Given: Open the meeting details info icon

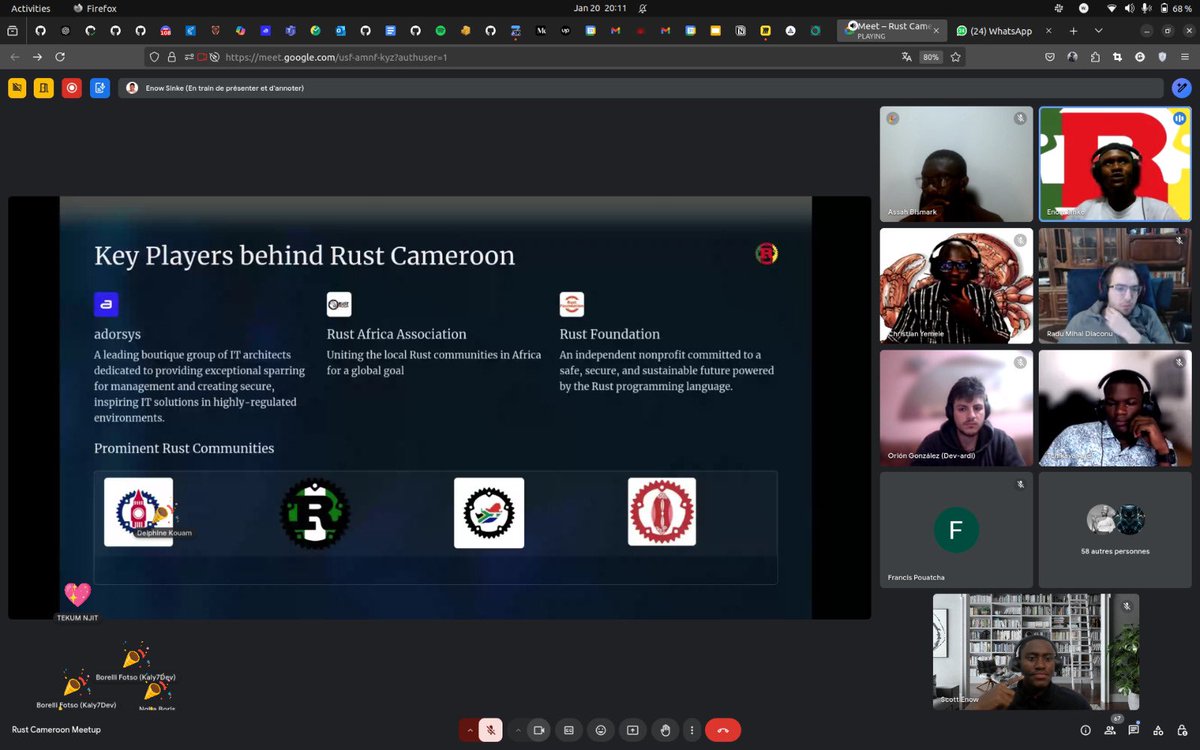Looking at the screenshot, I should point(1086,730).
